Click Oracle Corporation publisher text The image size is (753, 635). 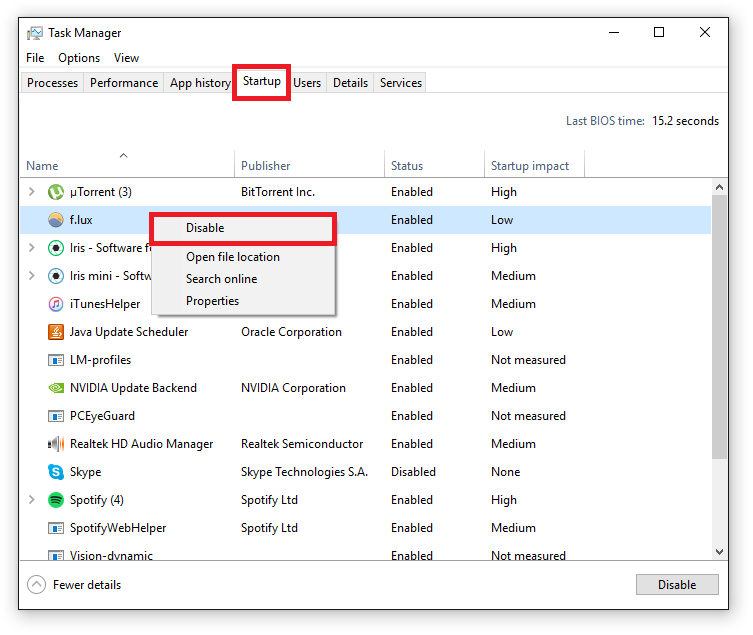tap(291, 332)
